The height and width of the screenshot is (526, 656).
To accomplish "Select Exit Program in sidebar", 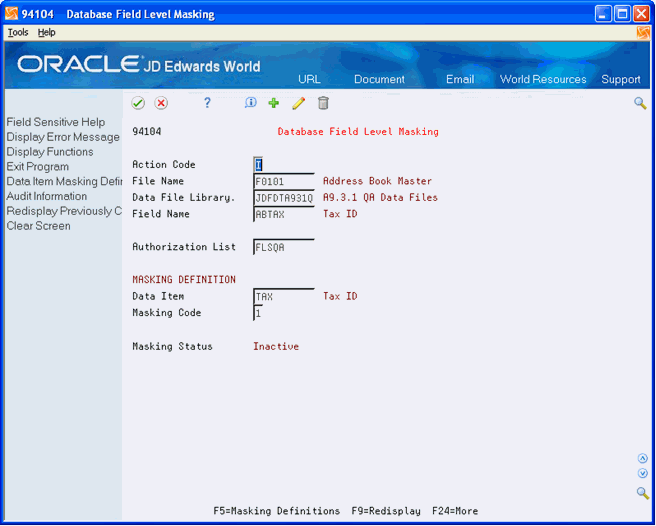I will pos(38,167).
